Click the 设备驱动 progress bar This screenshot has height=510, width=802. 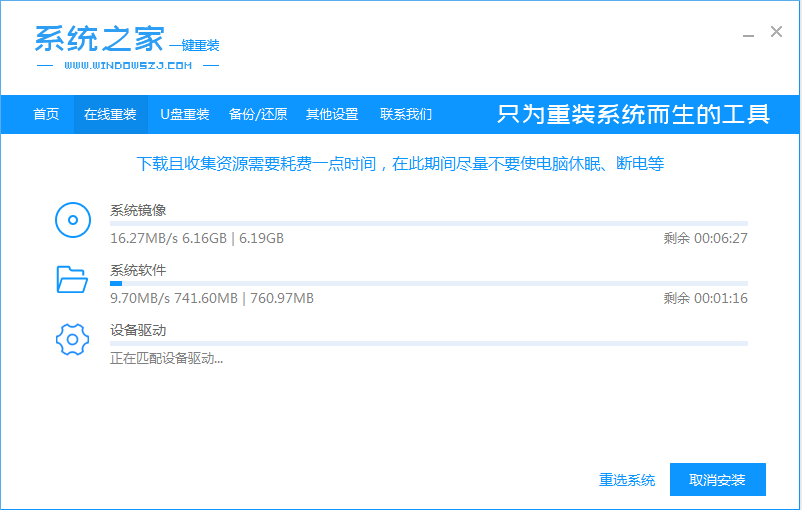[x=429, y=343]
